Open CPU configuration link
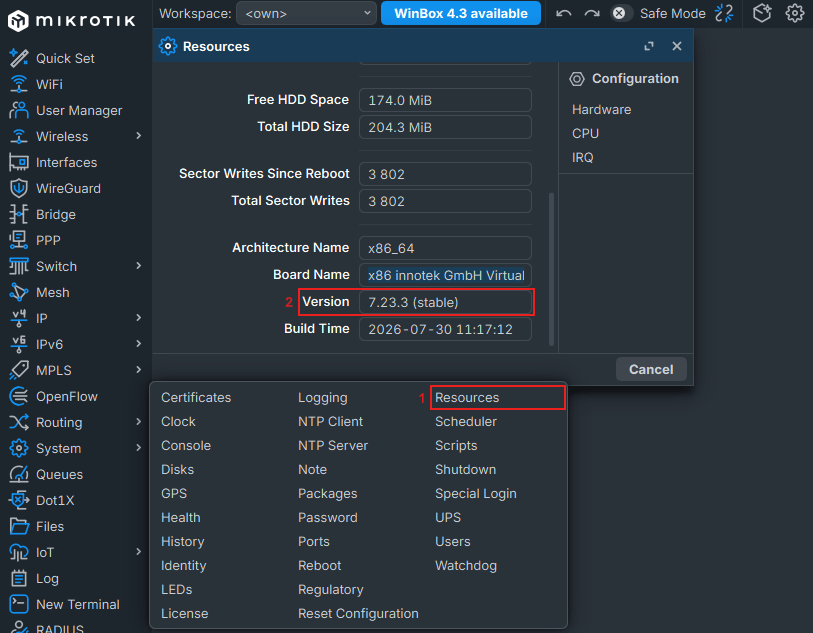 point(585,134)
